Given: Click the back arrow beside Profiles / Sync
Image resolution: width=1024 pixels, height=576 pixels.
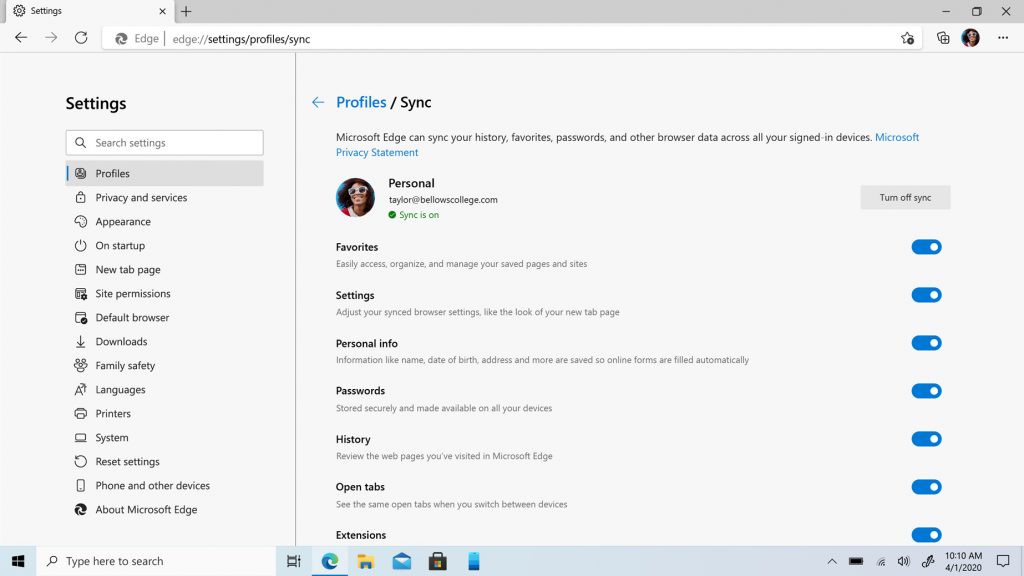Looking at the screenshot, I should (x=318, y=102).
